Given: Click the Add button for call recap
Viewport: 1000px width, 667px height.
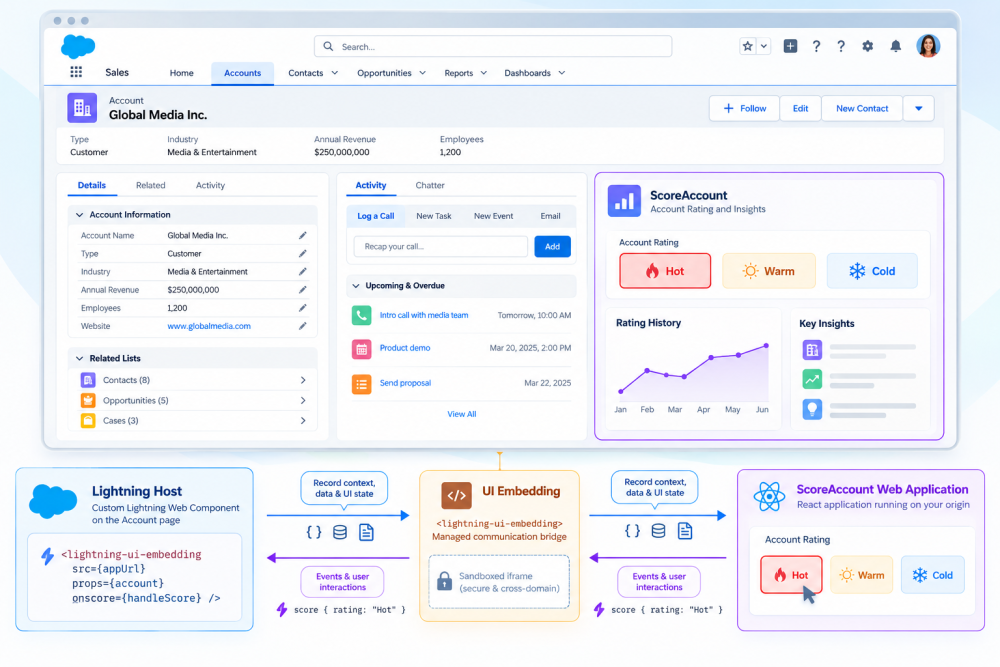Looking at the screenshot, I should 552,247.
